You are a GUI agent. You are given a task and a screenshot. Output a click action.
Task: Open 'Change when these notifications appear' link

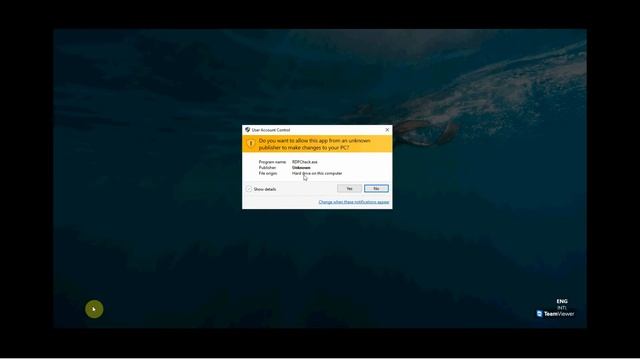click(x=353, y=202)
